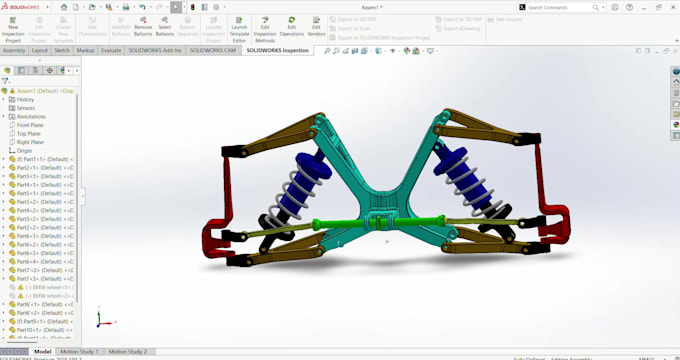Open the SOLIDWORKS Add-Ins tab
The image size is (680, 360).
155,50
